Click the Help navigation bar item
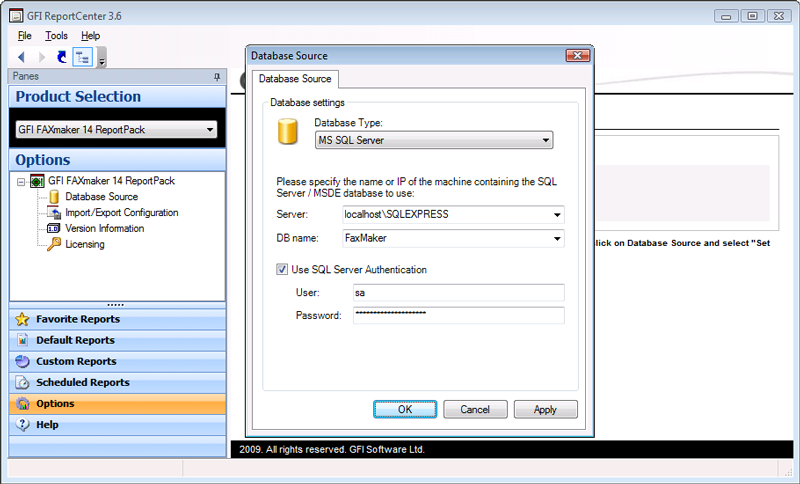 pyautogui.click(x=117, y=425)
